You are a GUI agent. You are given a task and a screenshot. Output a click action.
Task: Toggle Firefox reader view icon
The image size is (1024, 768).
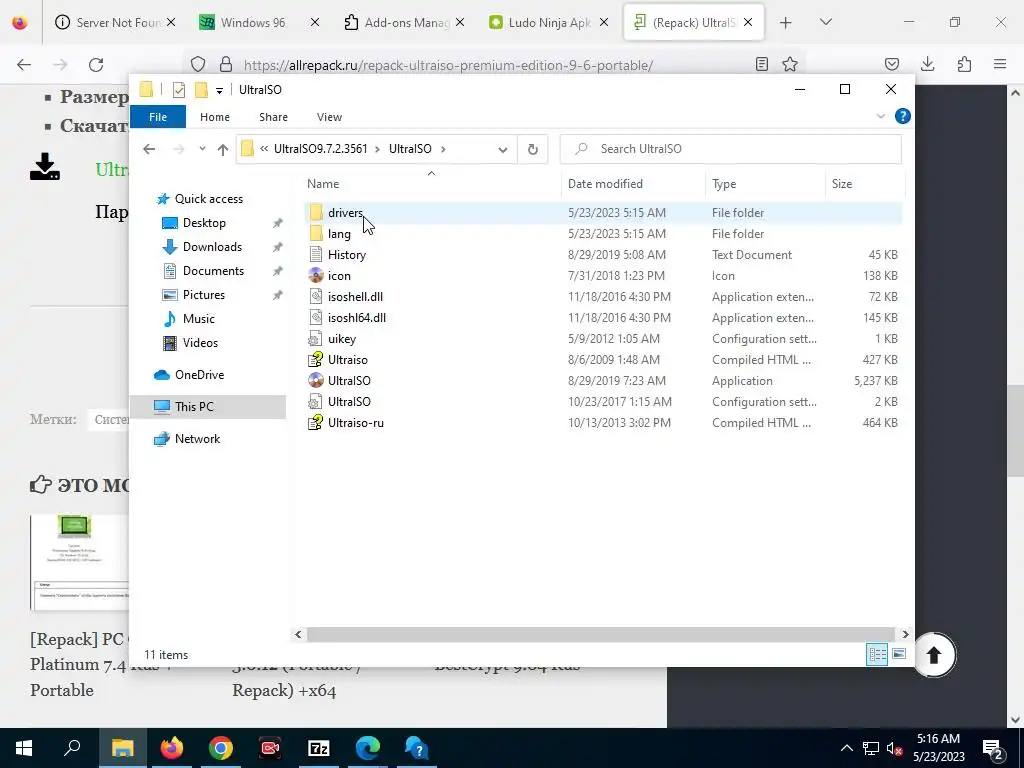[761, 64]
